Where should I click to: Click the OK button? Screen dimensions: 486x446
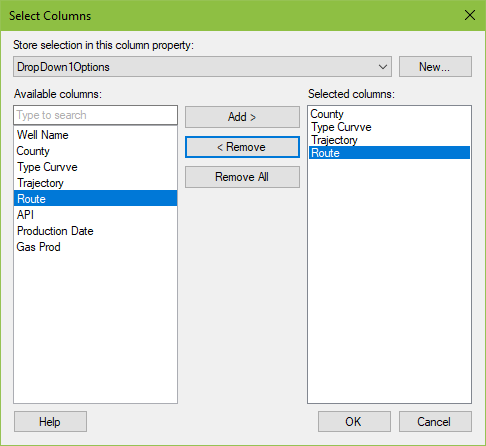pyautogui.click(x=354, y=422)
